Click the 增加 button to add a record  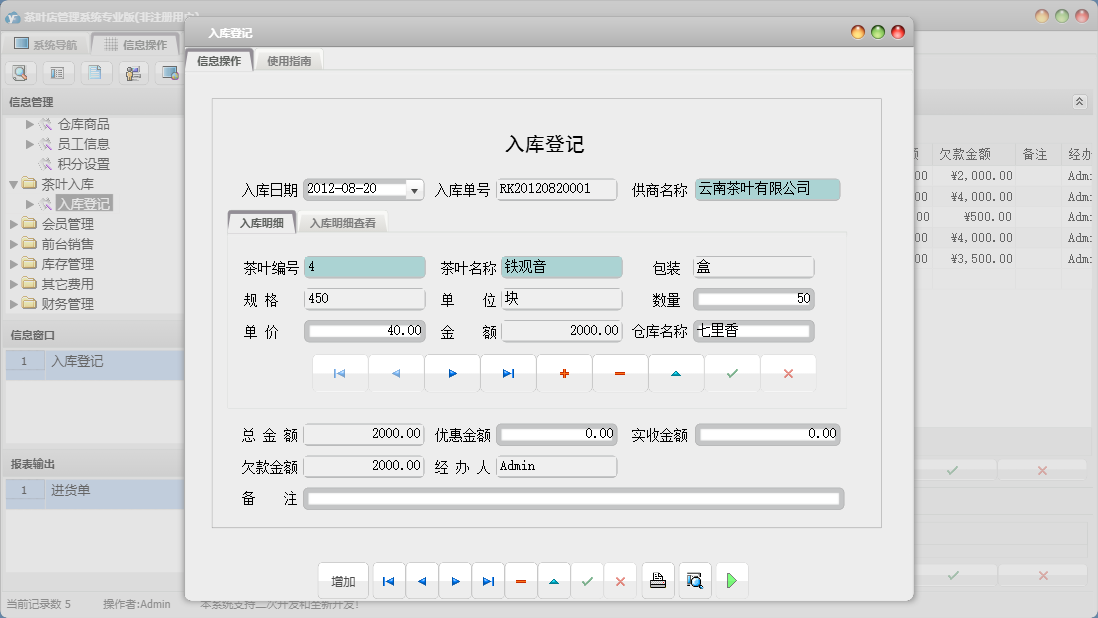pos(343,580)
